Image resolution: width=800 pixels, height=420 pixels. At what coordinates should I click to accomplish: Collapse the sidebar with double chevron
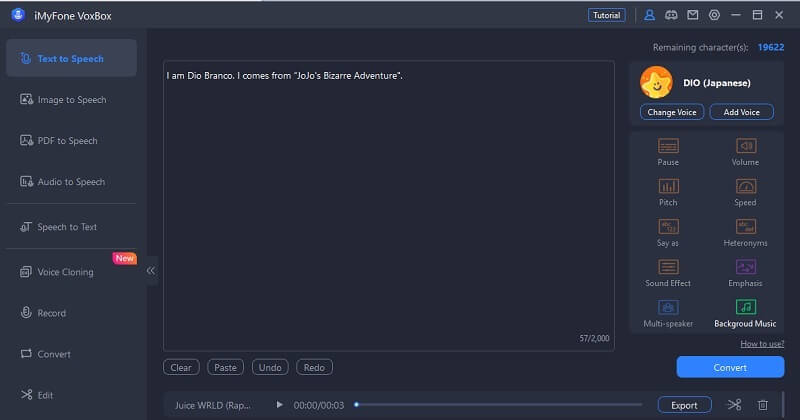pos(151,270)
